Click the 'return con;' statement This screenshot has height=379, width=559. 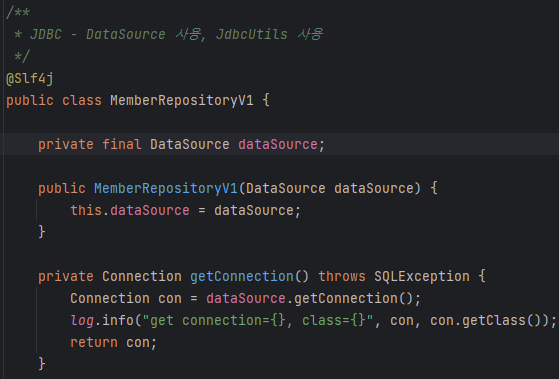(113, 342)
